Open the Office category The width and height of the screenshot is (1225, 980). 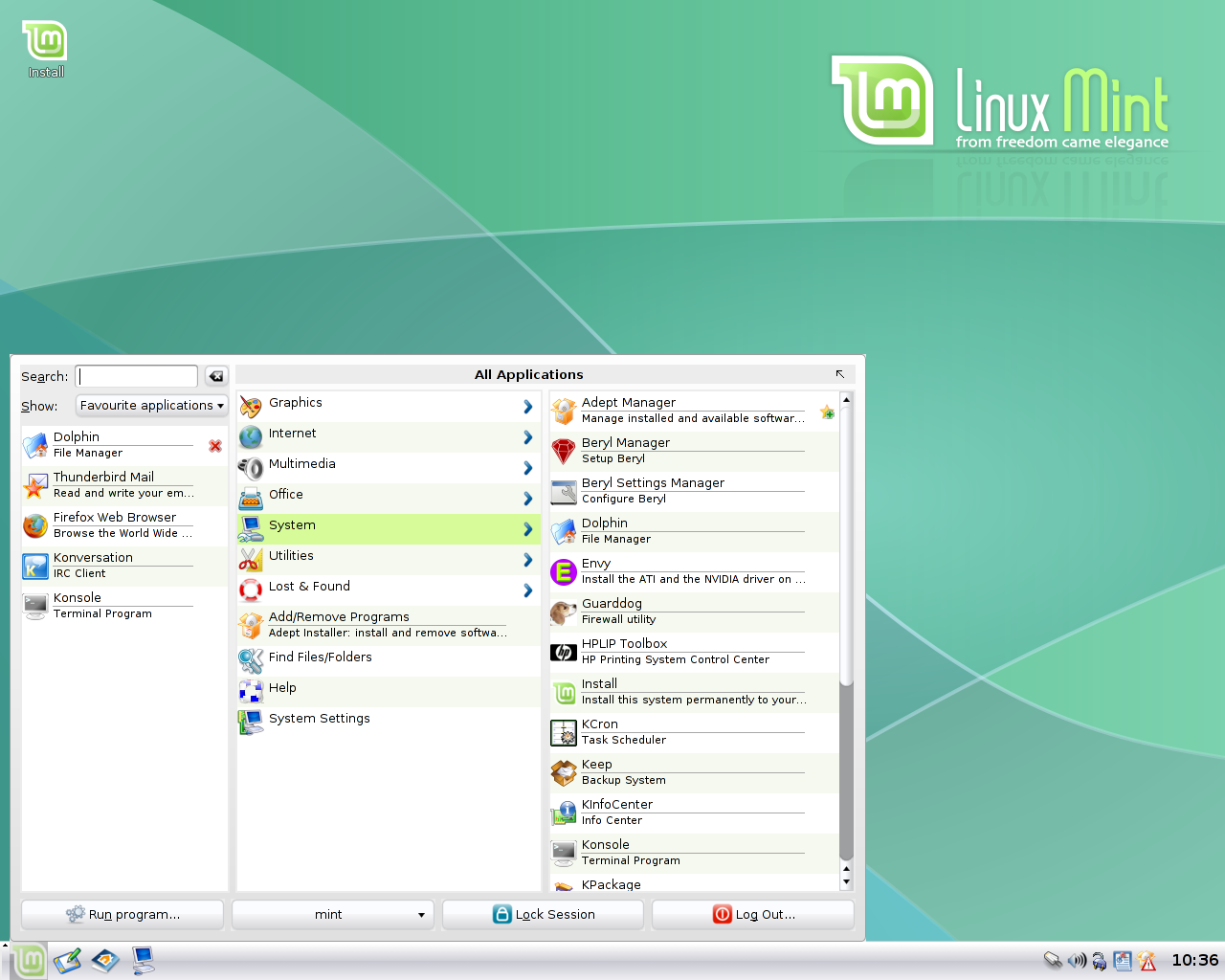pyautogui.click(x=389, y=499)
